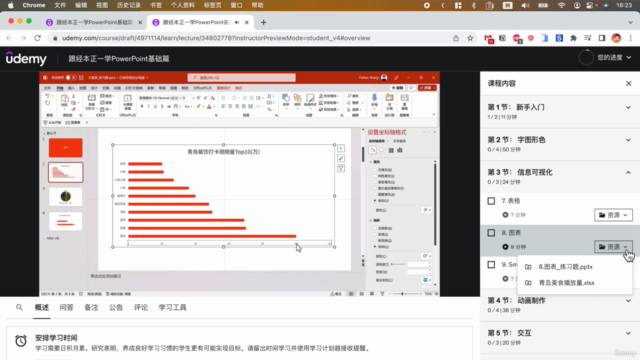Open a new tab with plus button
The image size is (640, 360).
point(263,22)
